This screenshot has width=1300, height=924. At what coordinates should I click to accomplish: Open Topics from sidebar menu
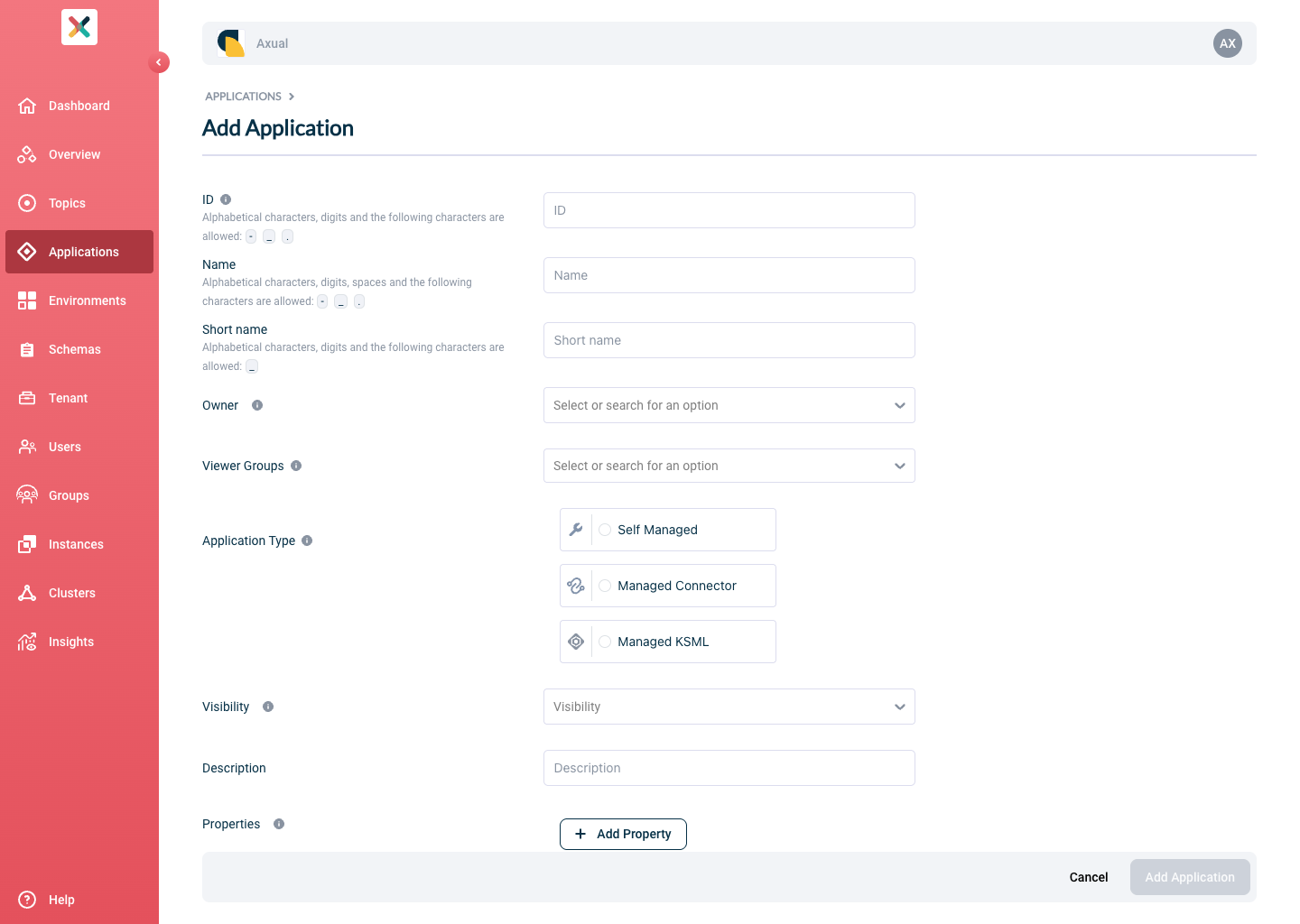point(79,203)
